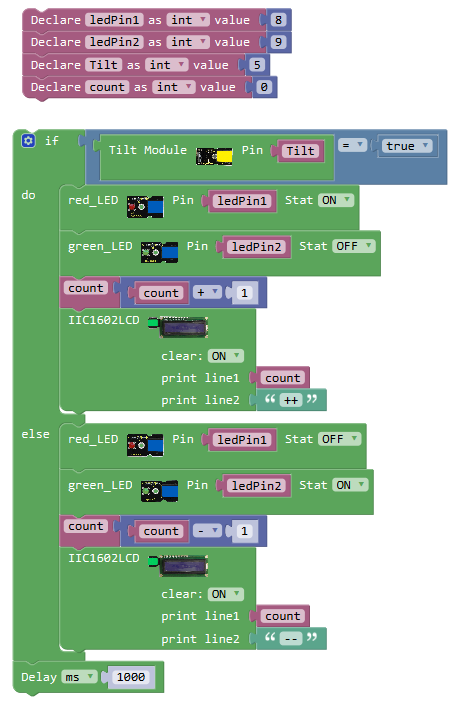
Task: Select the count variable beside print line1 in do
Action: [282, 378]
